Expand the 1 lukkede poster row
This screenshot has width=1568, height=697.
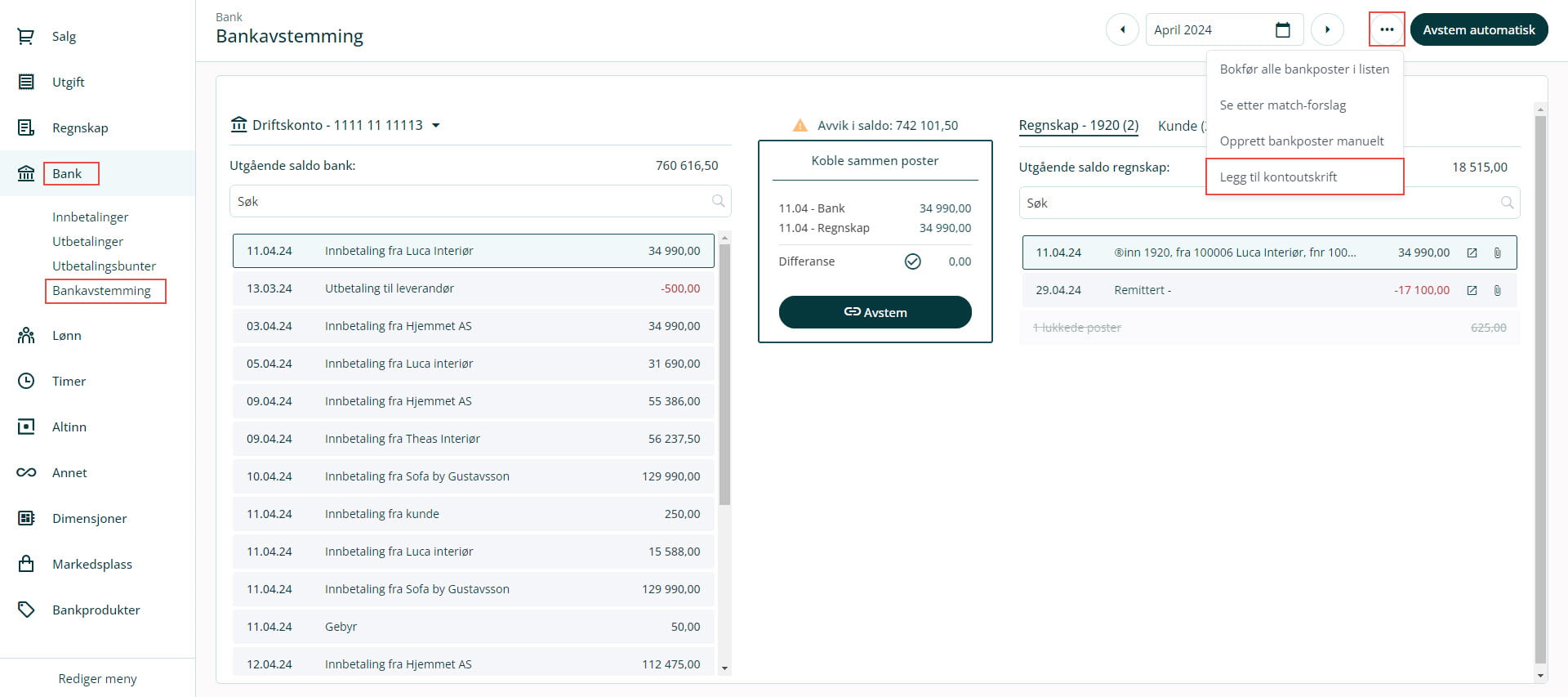coord(1269,328)
